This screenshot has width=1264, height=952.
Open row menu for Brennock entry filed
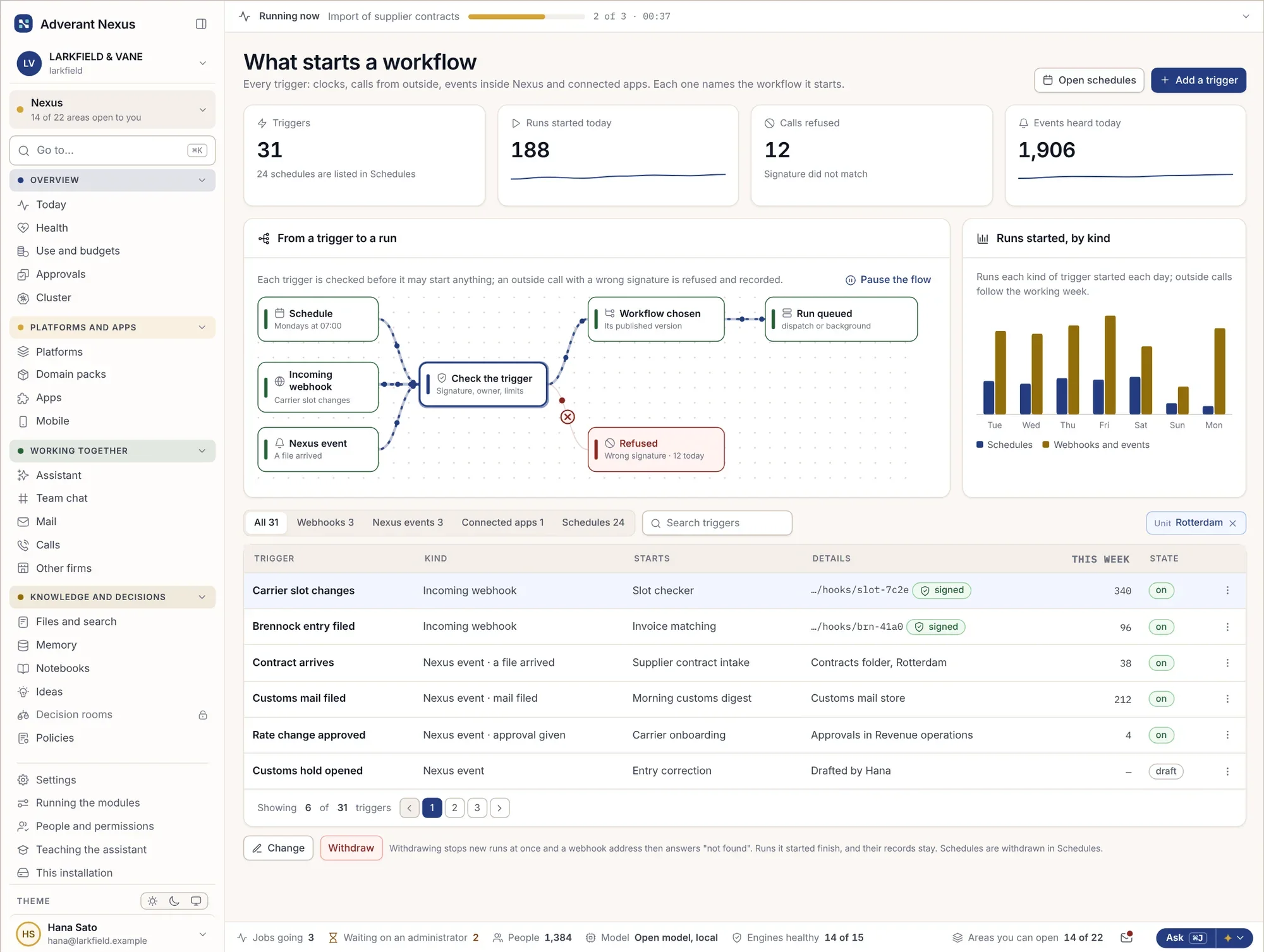click(x=1227, y=627)
